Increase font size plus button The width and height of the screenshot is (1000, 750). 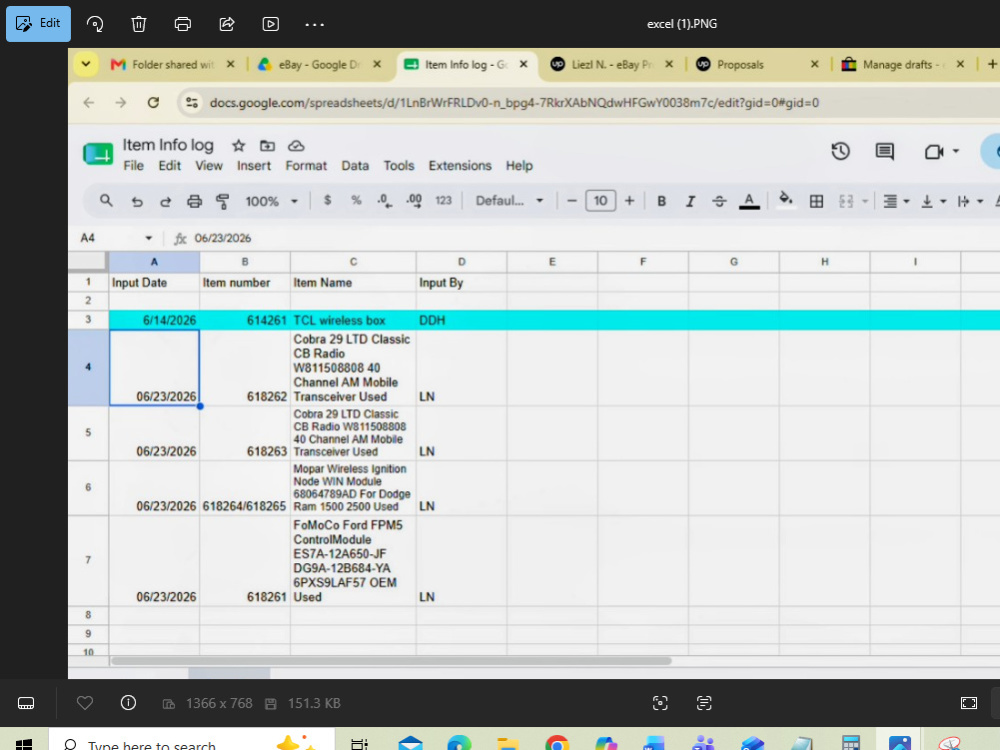[x=629, y=201]
